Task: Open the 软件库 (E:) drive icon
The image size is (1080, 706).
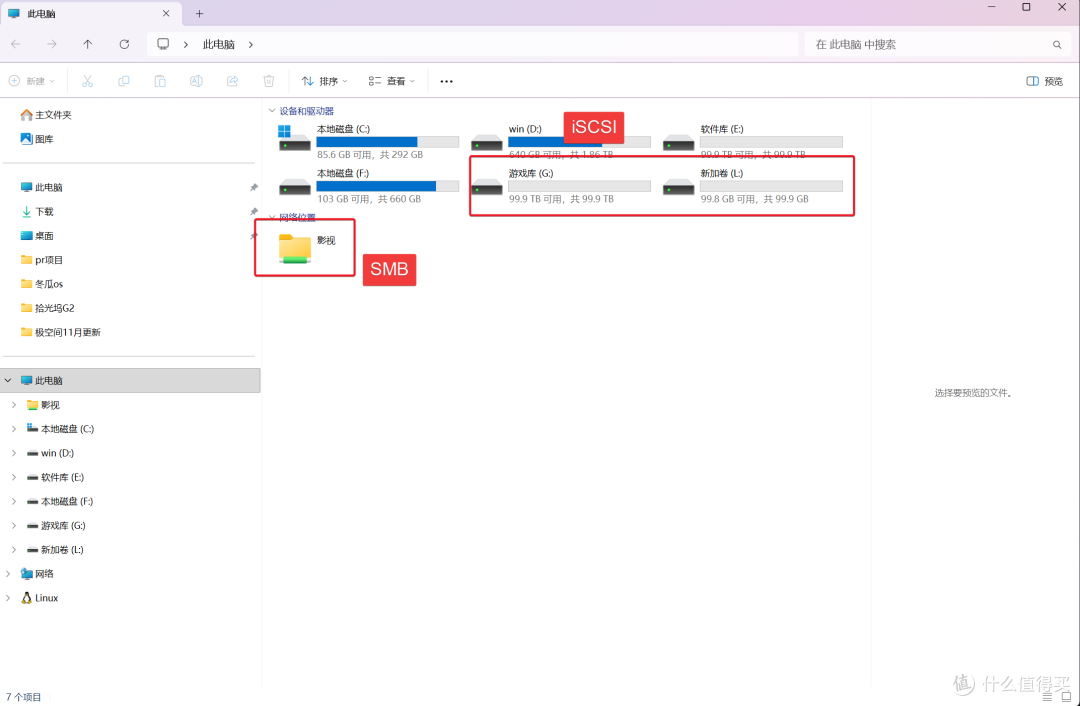Action: pos(678,143)
